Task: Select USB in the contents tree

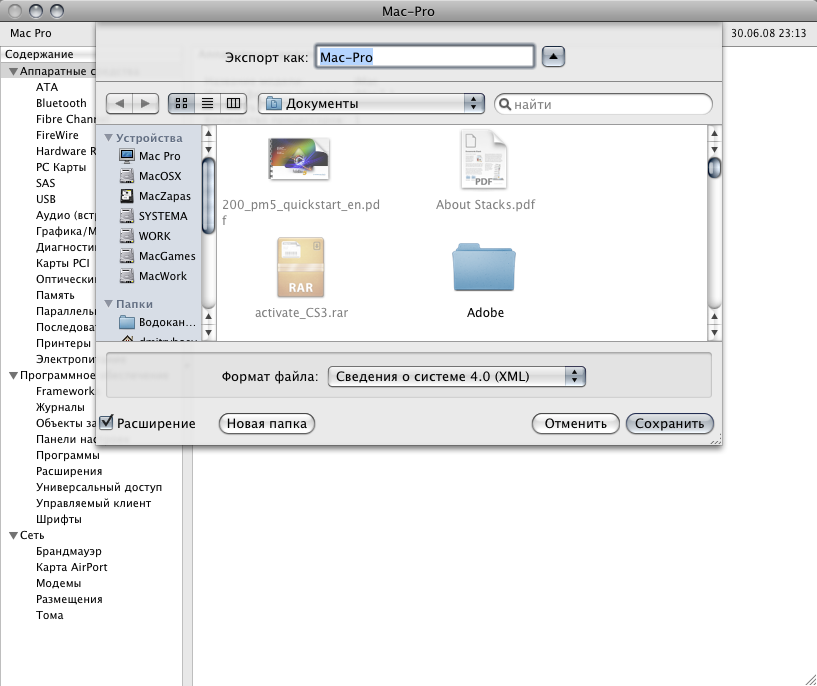Action: pyautogui.click(x=46, y=199)
